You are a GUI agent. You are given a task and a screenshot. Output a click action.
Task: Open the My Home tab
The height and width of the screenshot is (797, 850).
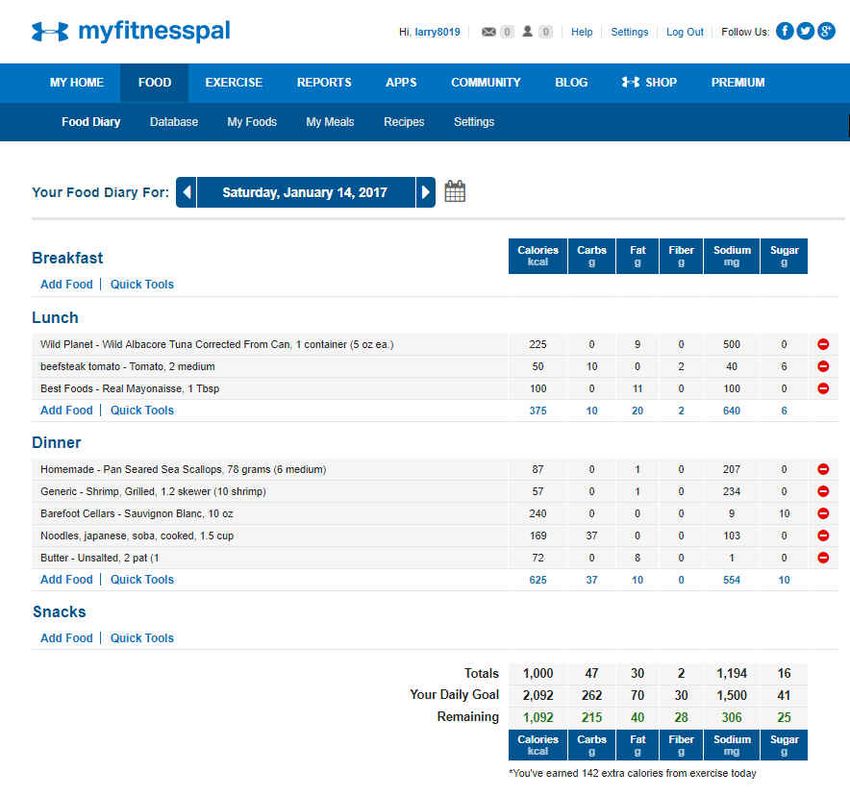76,83
